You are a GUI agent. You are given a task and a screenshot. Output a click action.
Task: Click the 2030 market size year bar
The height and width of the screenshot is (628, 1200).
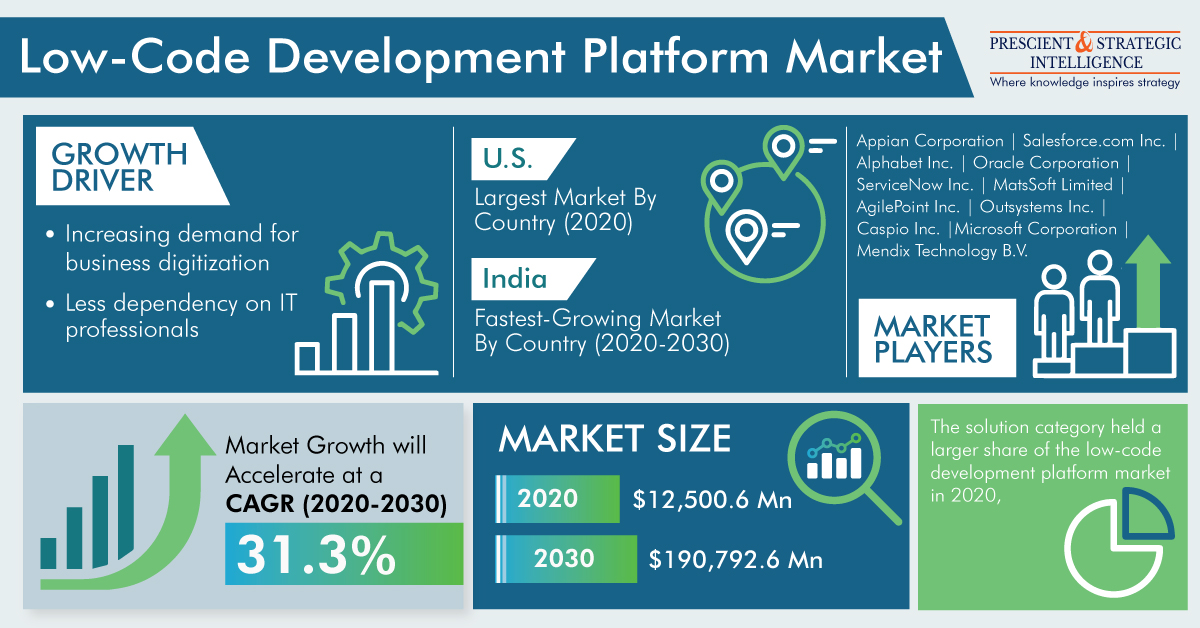[x=566, y=558]
